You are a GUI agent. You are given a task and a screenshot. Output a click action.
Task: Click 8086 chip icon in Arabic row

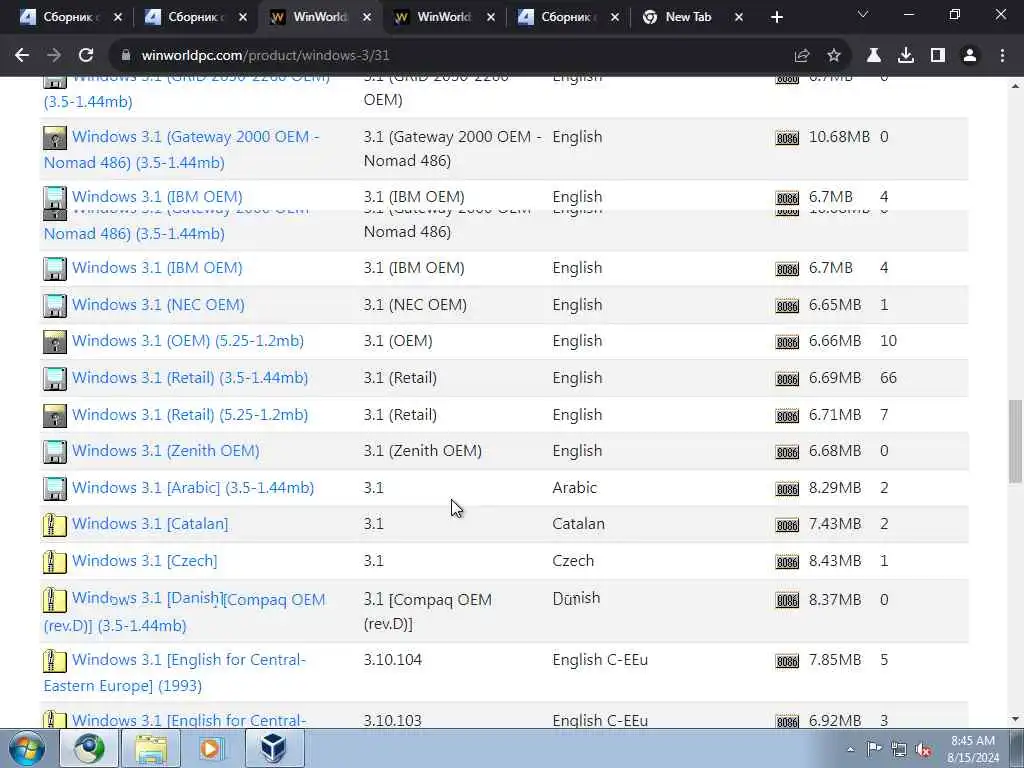787,489
